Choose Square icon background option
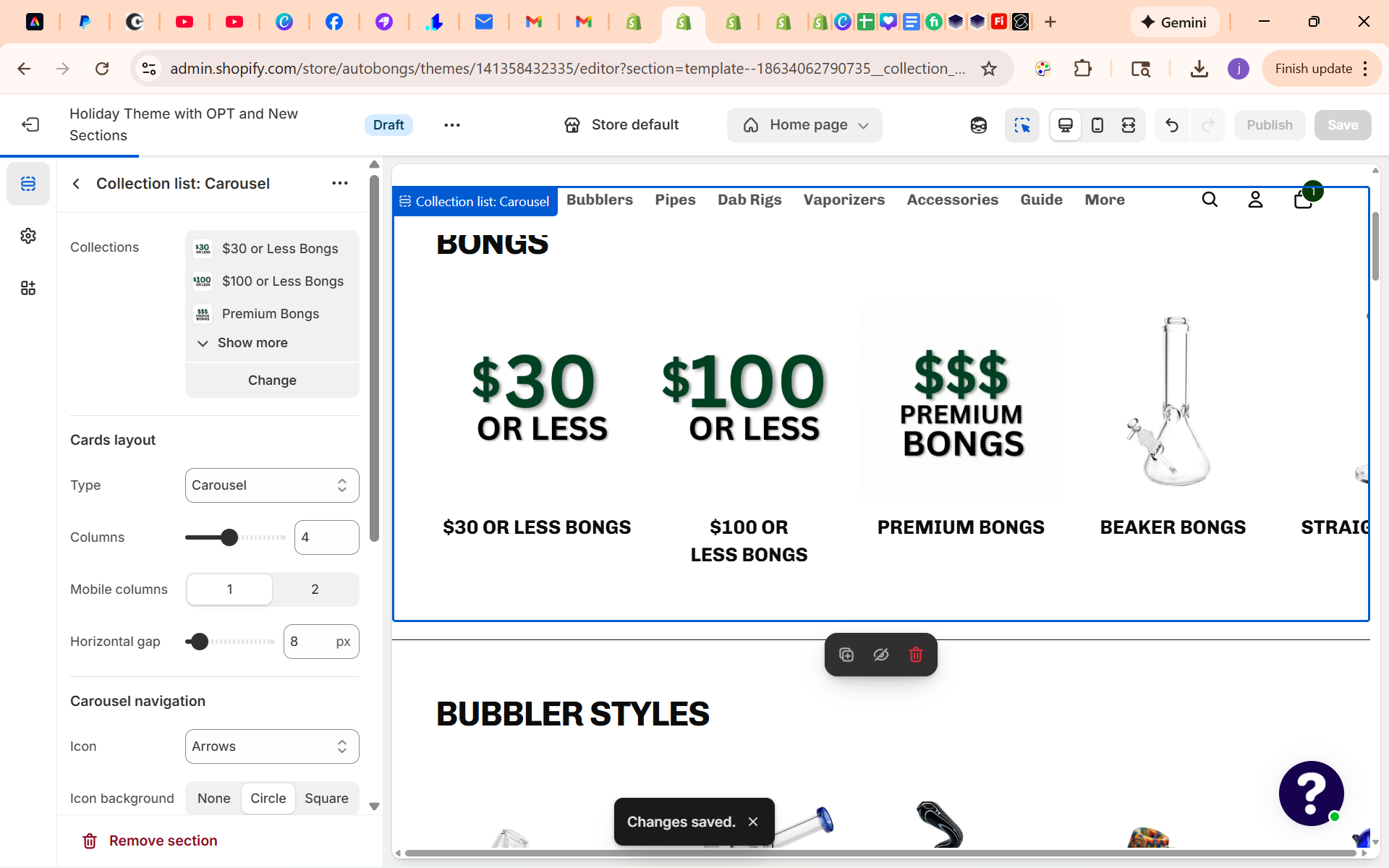 tap(326, 799)
